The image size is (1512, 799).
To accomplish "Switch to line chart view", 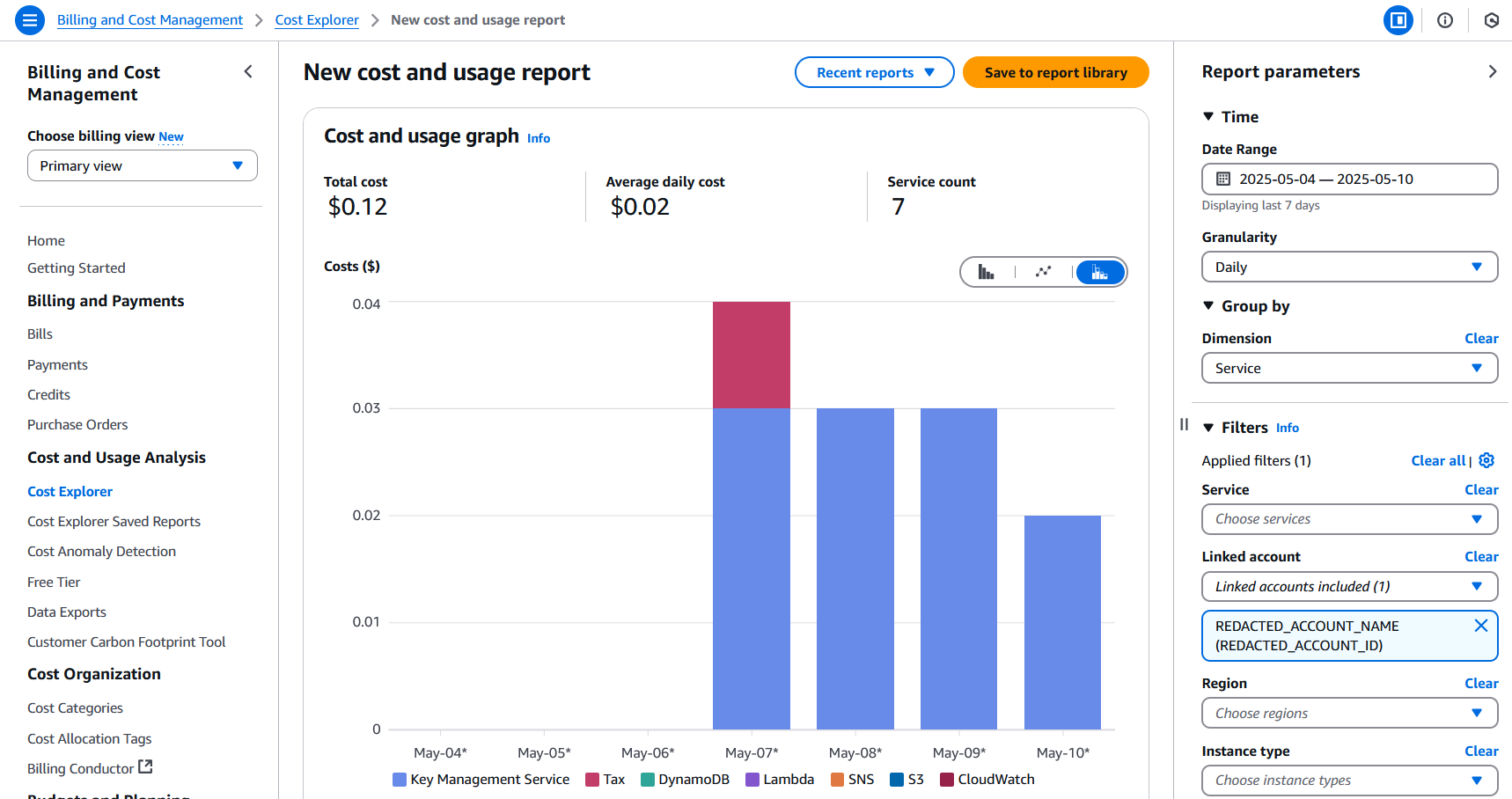I will point(1044,272).
